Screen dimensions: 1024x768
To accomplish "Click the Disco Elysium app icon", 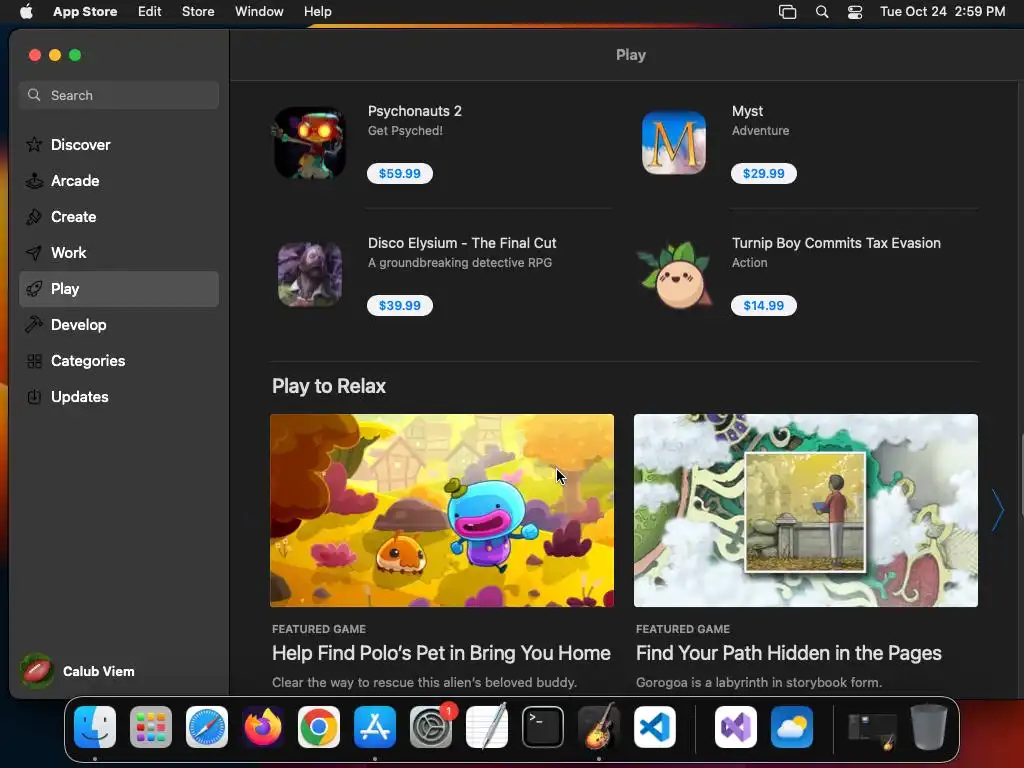I will point(310,275).
